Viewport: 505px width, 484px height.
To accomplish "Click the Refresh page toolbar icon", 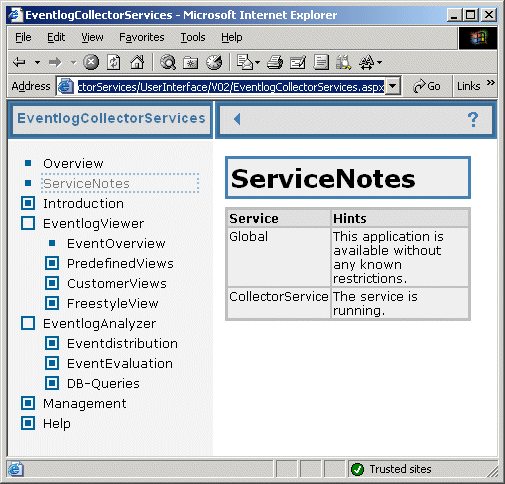I will [113, 62].
